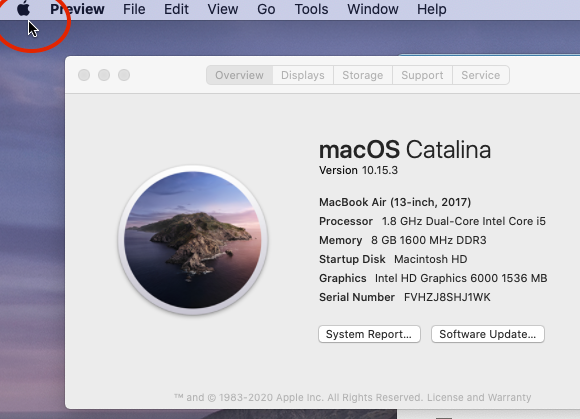Screen dimensions: 580x419
Task: Open the File menu
Action: [134, 9]
